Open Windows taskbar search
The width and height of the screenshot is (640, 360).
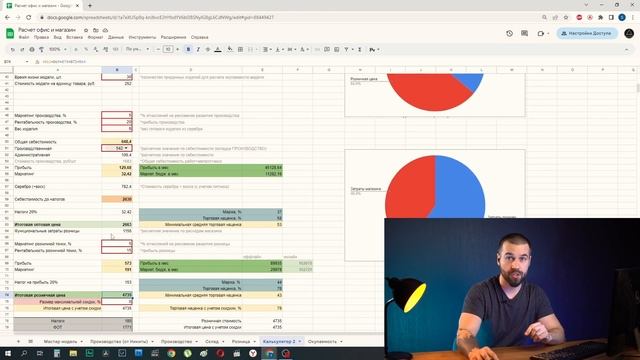(x=24, y=353)
